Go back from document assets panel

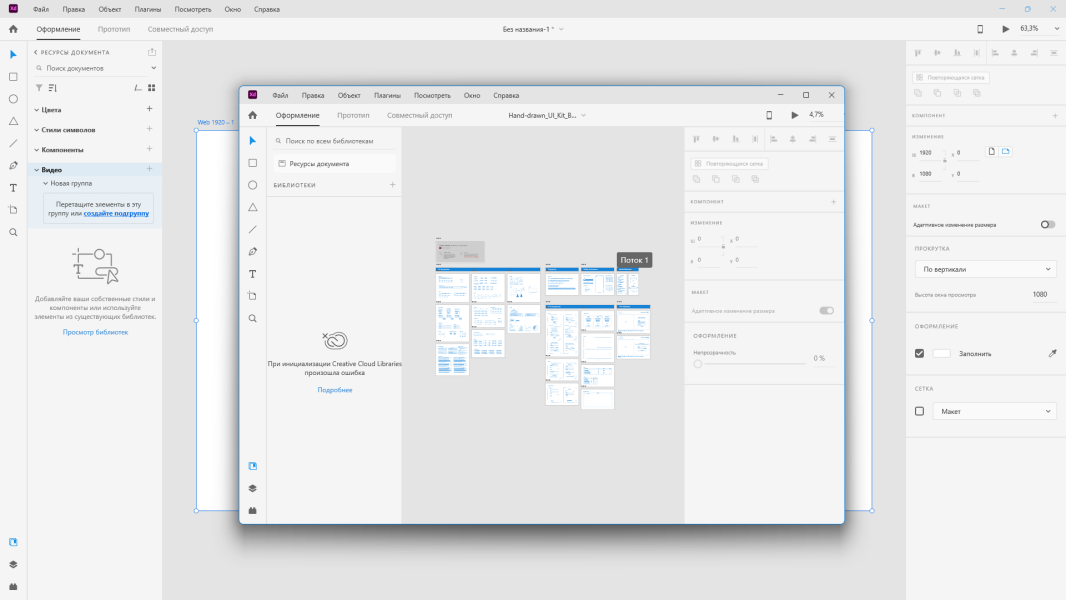36,52
